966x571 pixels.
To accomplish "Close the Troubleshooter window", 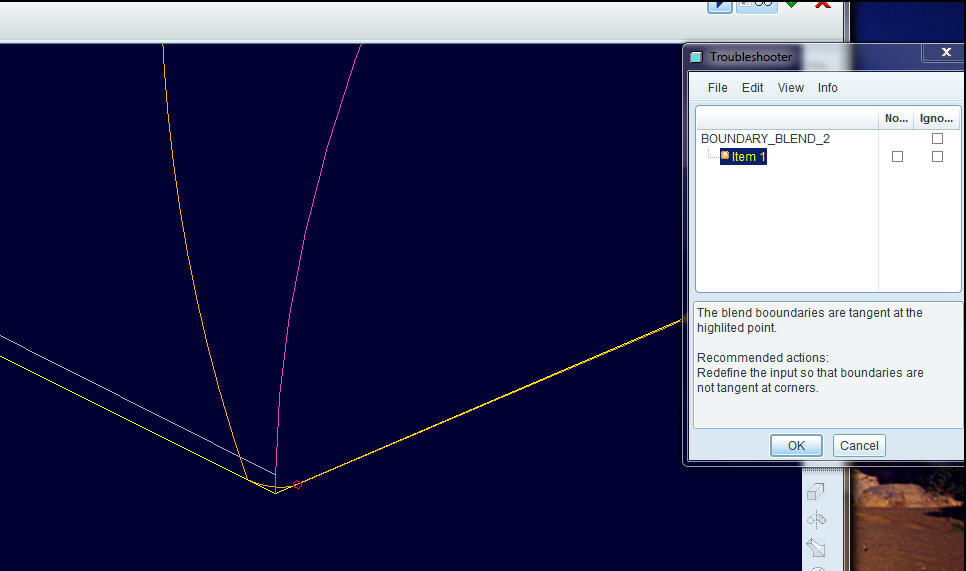I will point(946,52).
